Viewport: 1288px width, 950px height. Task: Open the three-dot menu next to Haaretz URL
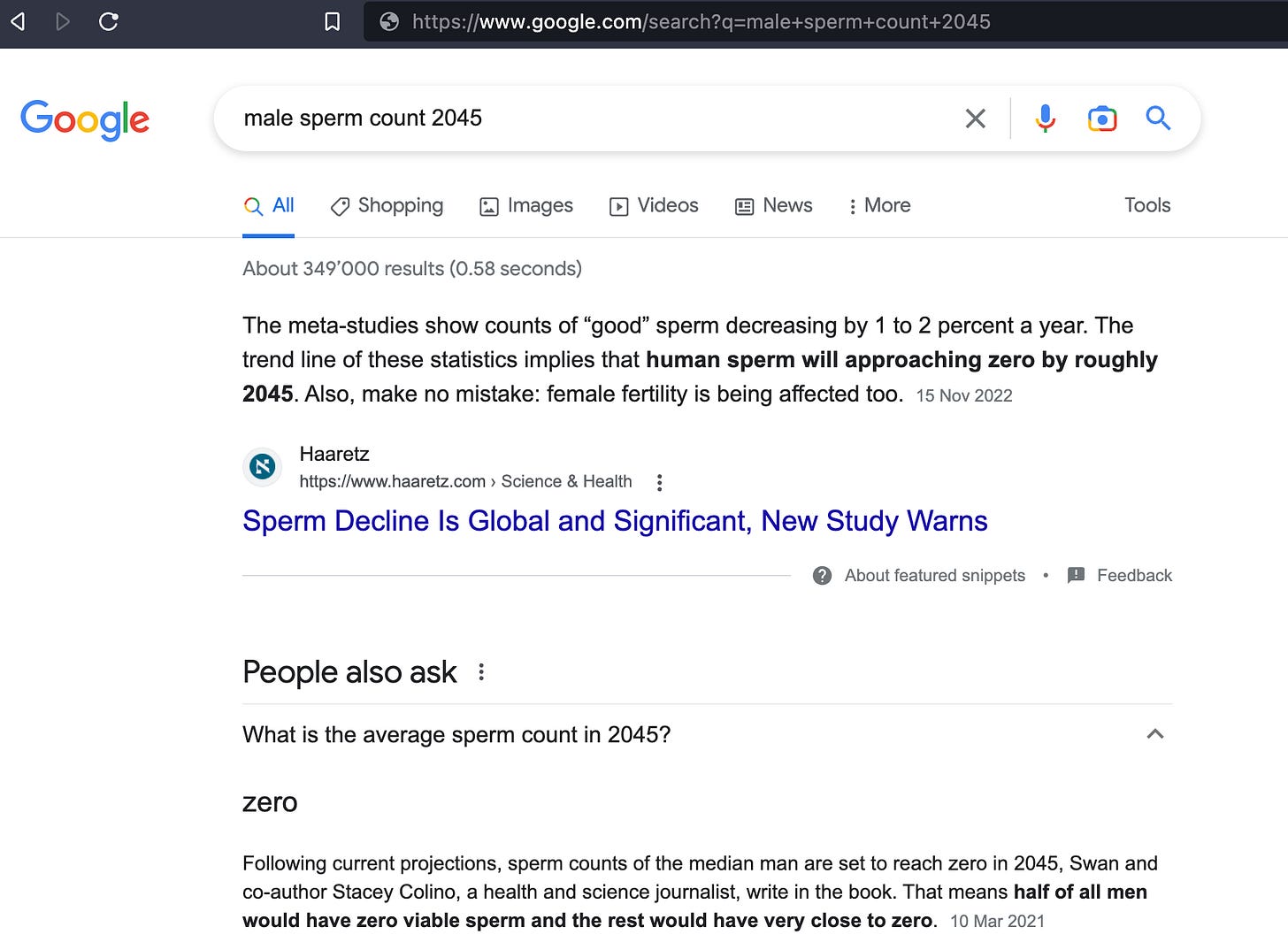pyautogui.click(x=659, y=482)
